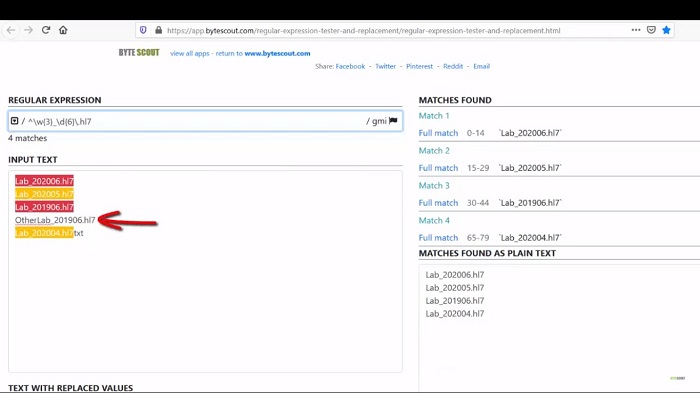Click the browser address bar URL
Image resolution: width=700 pixels, height=393 pixels.
coord(363,30)
